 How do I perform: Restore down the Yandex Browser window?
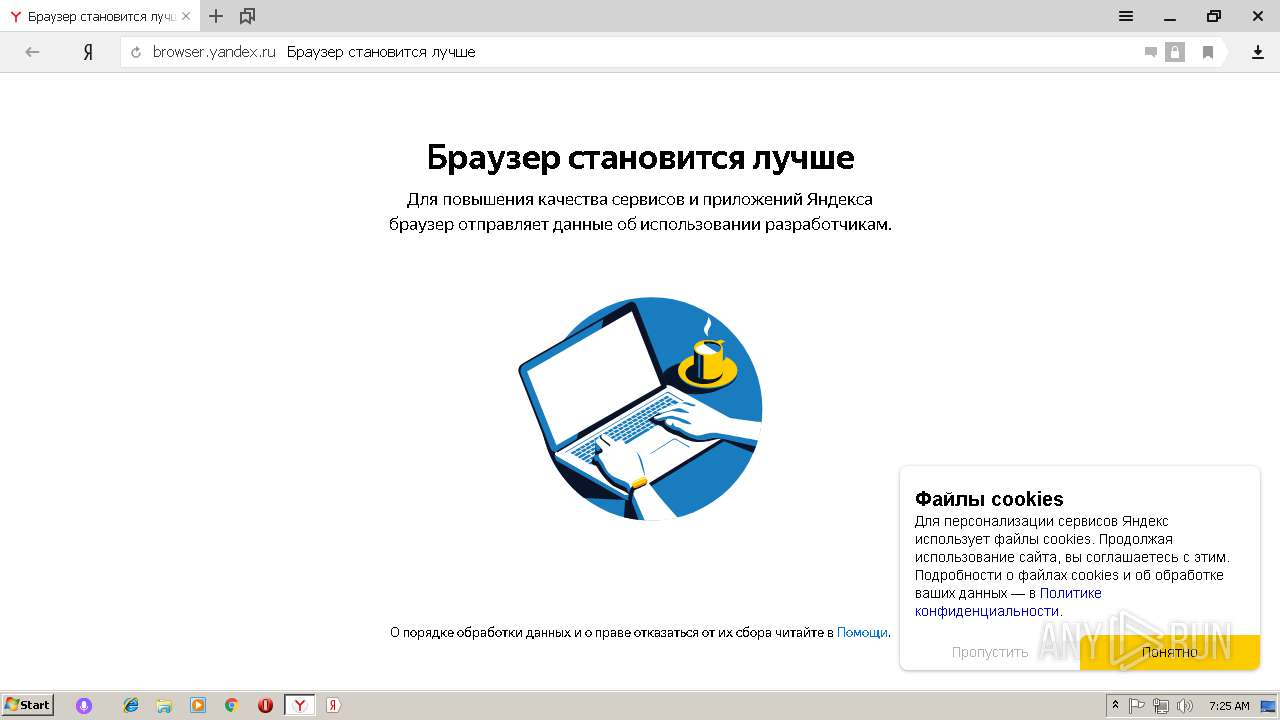(1214, 16)
